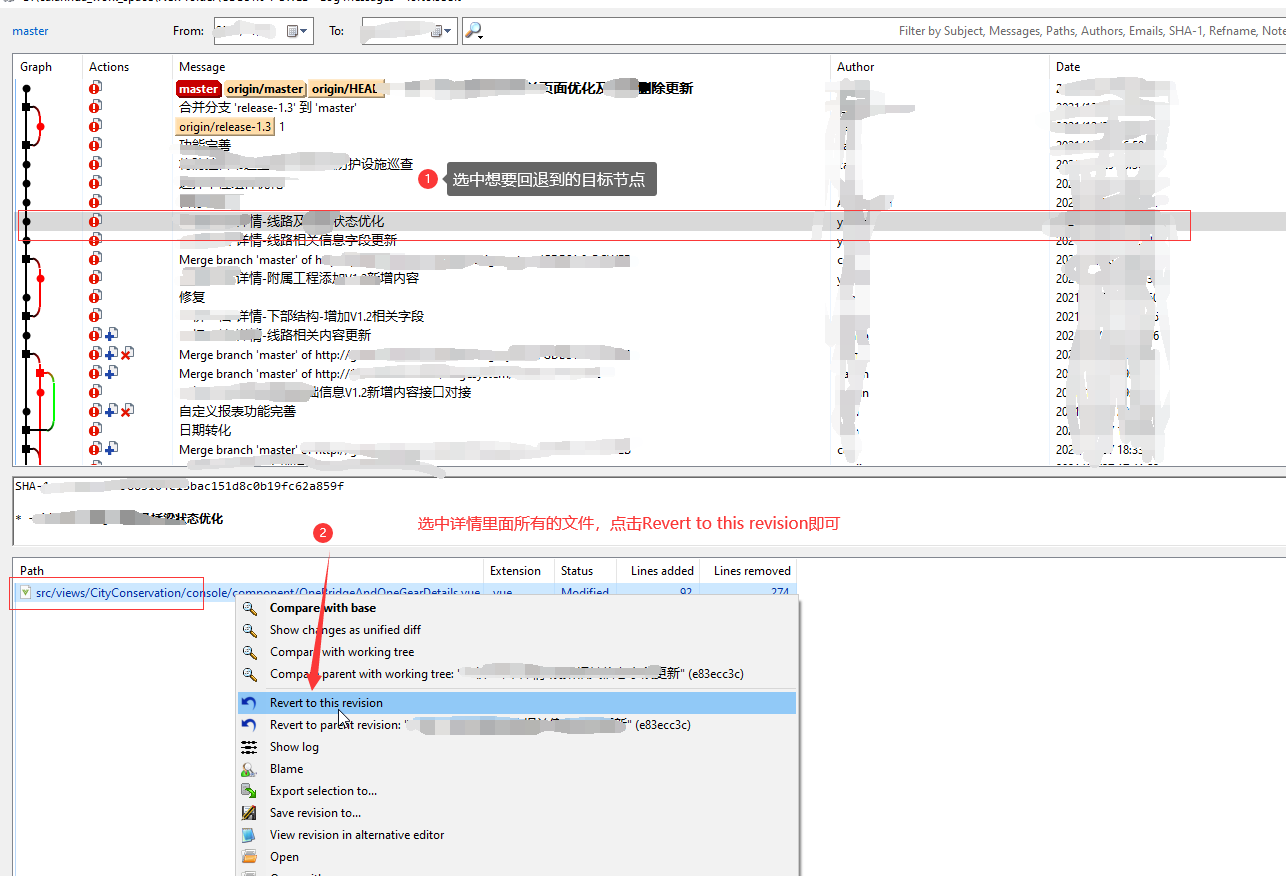This screenshot has width=1286, height=876.
Task: Open the From date picker dropdown
Action: [x=298, y=31]
